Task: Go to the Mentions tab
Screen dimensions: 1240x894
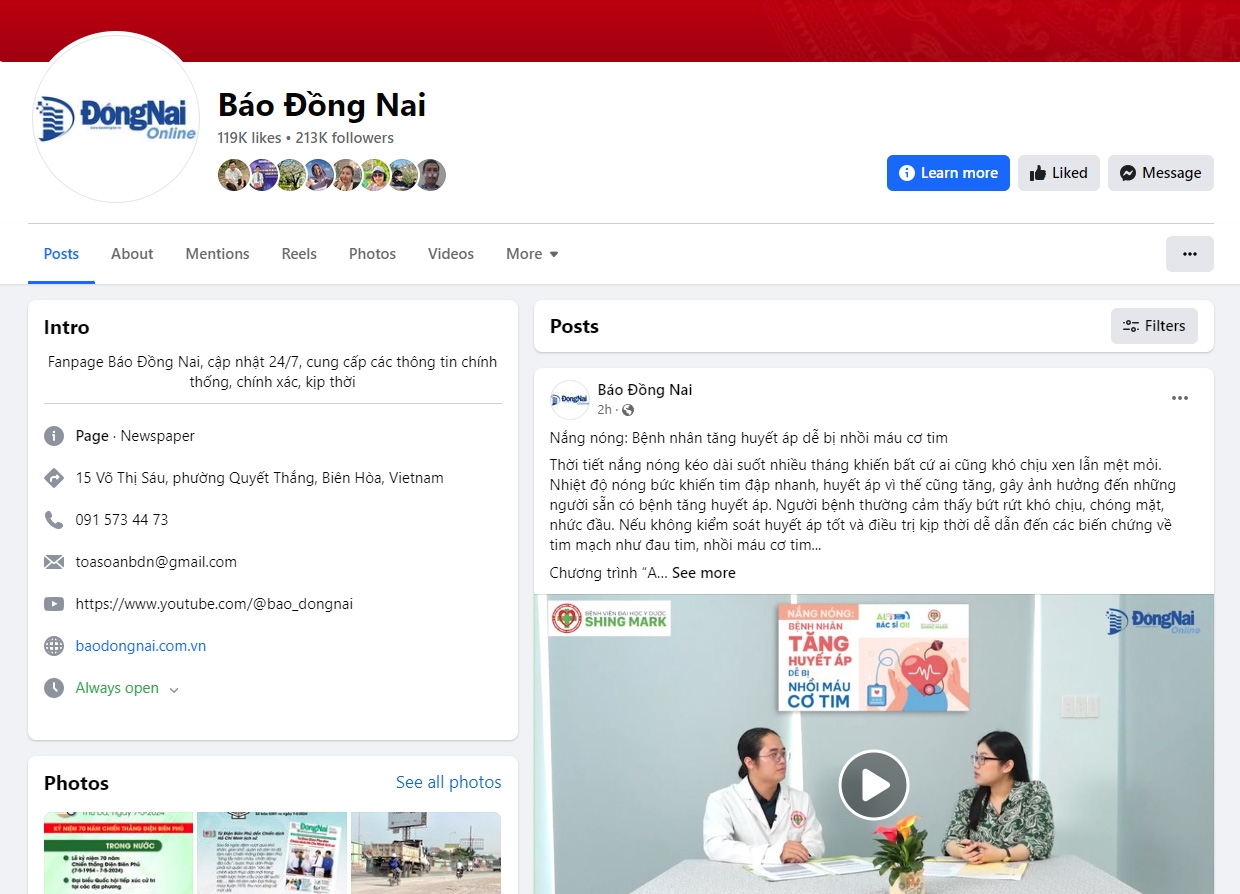Action: (217, 254)
